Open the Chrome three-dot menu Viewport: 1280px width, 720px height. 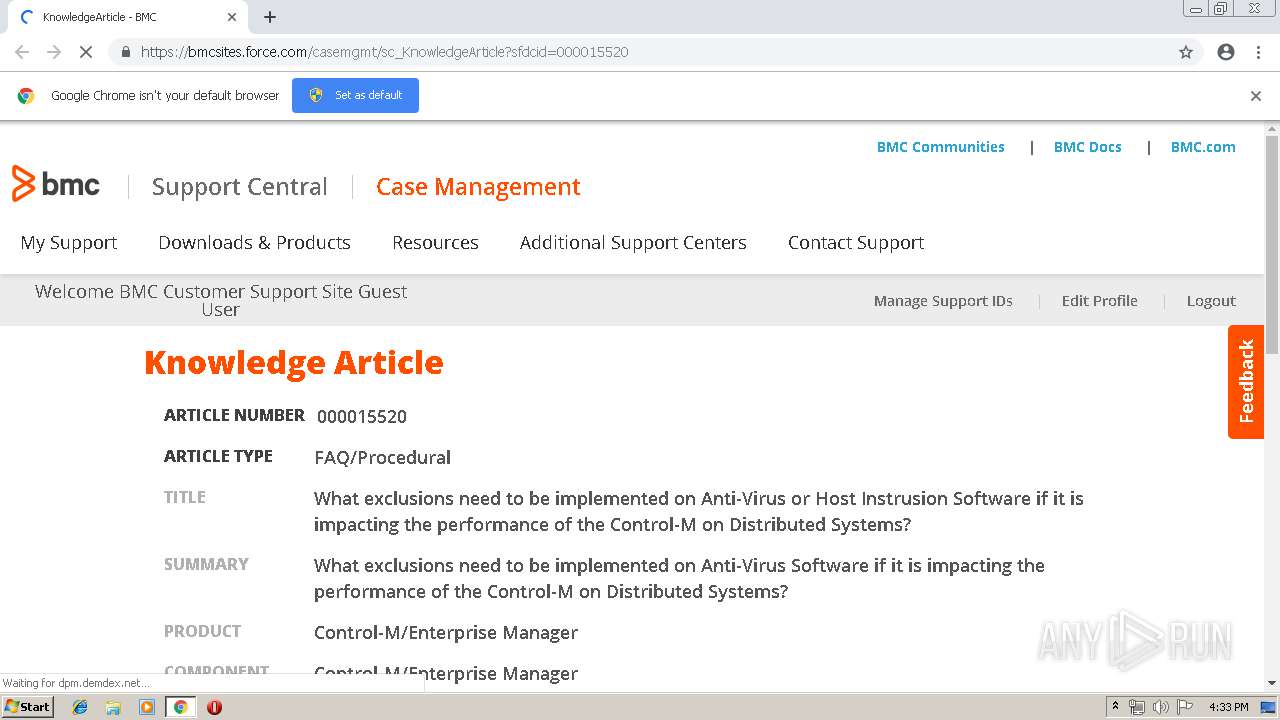[1258, 52]
